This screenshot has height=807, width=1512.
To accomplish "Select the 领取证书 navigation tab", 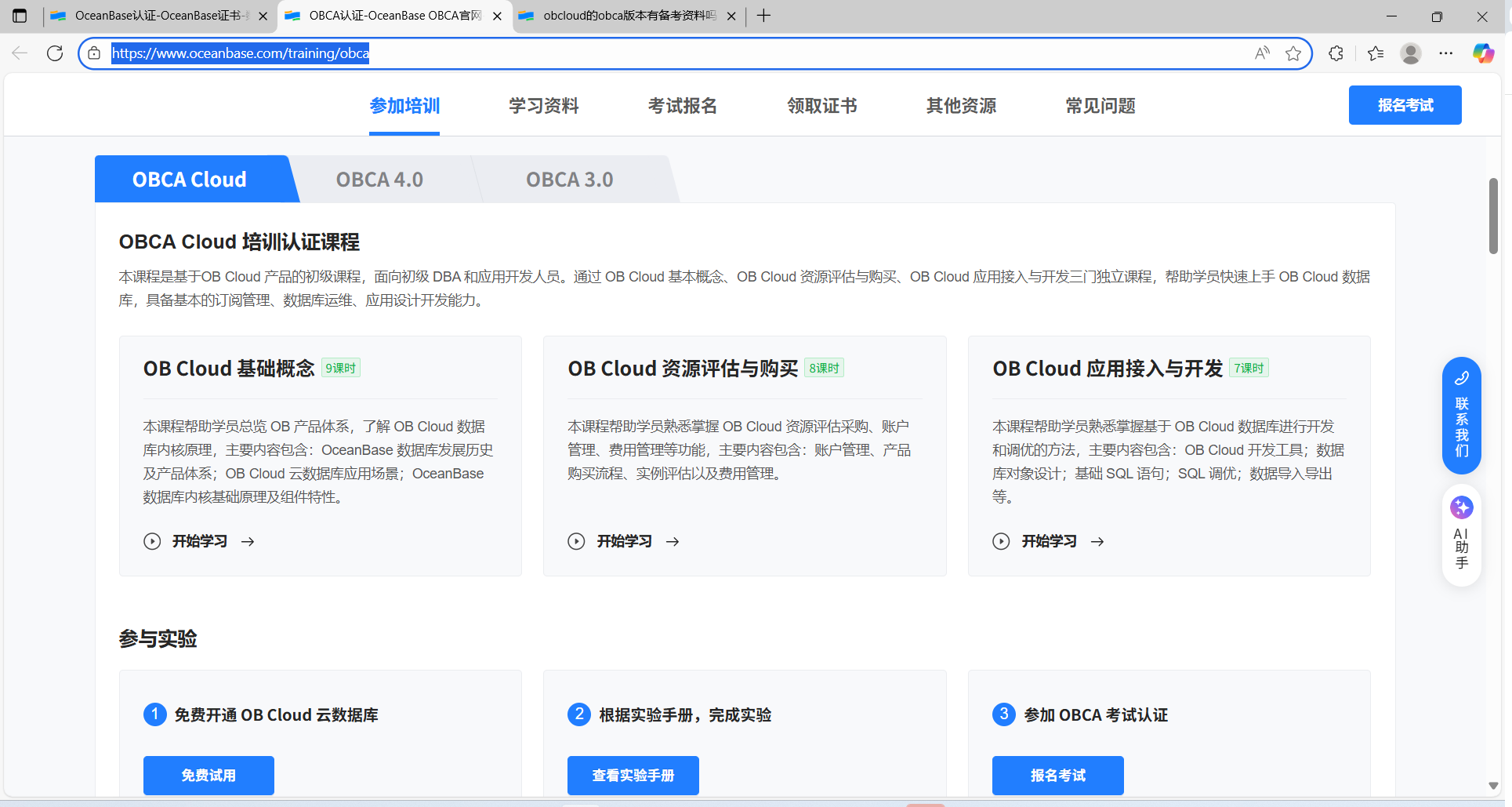I will tap(822, 106).
